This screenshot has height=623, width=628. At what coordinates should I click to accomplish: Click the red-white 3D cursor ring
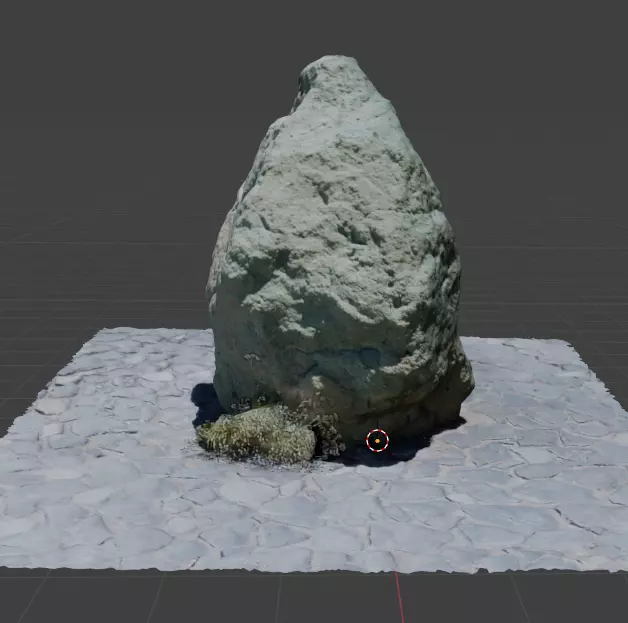click(377, 440)
